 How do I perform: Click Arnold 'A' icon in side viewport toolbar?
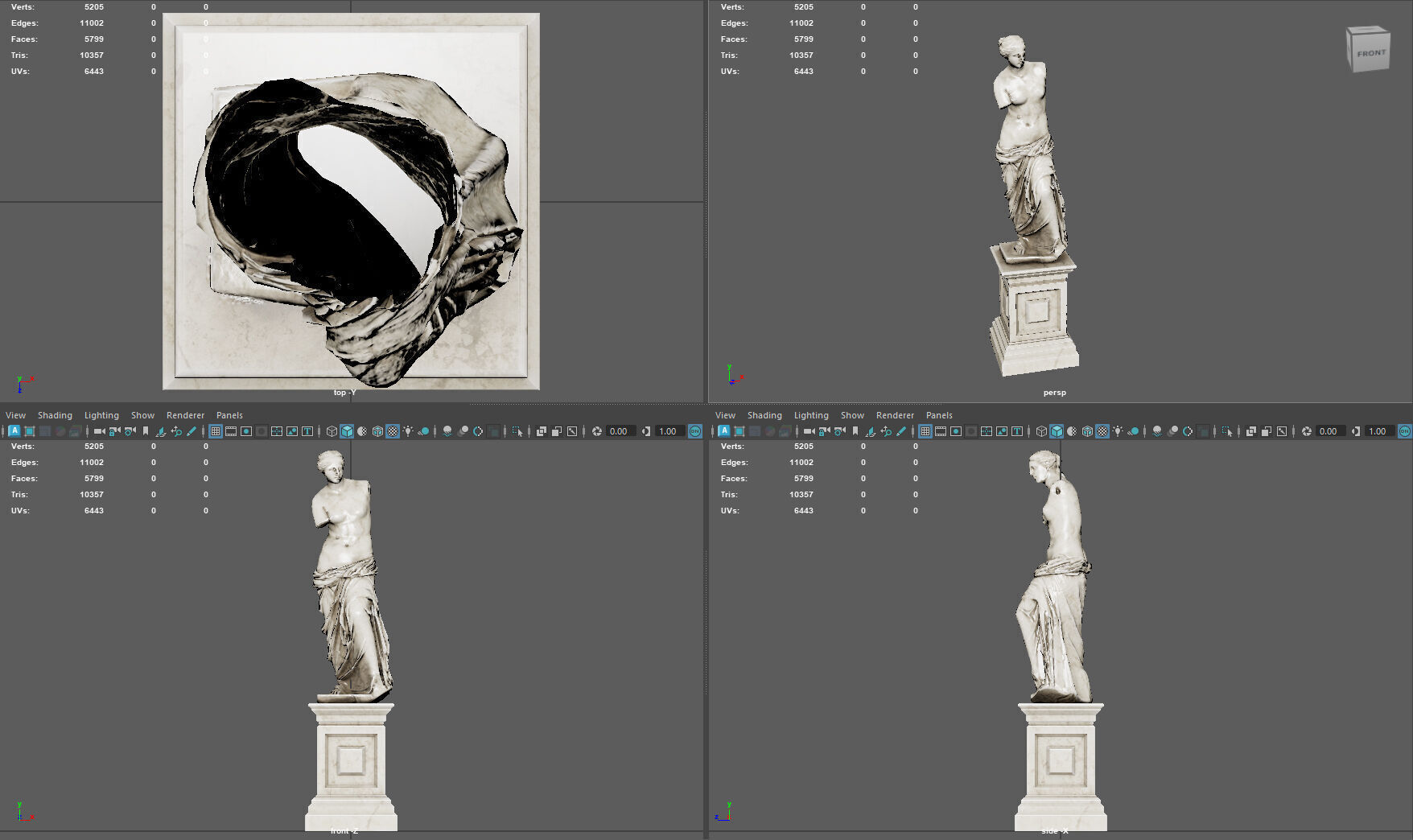[x=724, y=431]
